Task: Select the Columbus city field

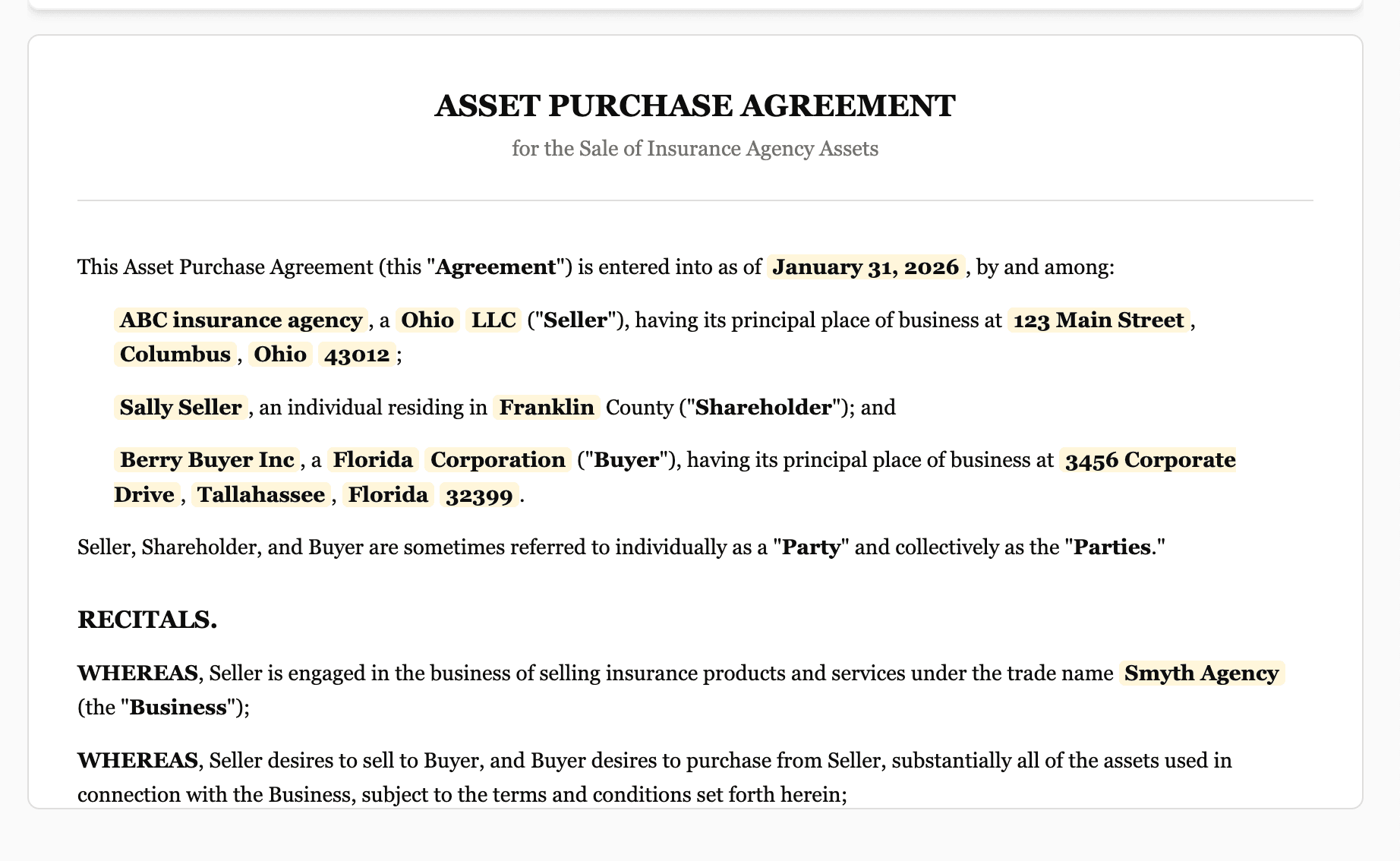Action: click(175, 355)
